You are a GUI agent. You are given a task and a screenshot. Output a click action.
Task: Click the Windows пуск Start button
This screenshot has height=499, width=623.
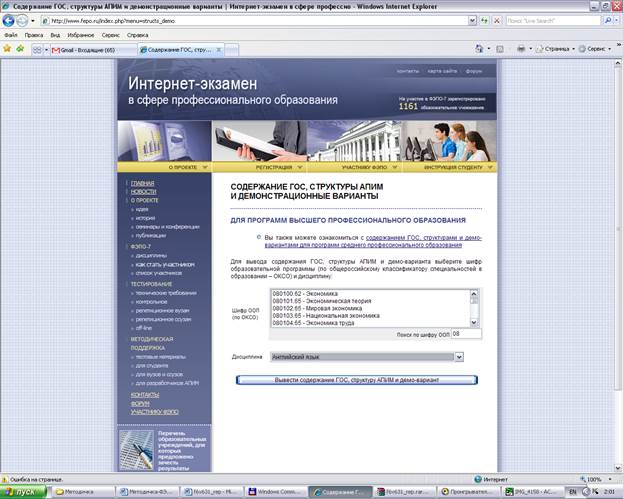coord(19,492)
